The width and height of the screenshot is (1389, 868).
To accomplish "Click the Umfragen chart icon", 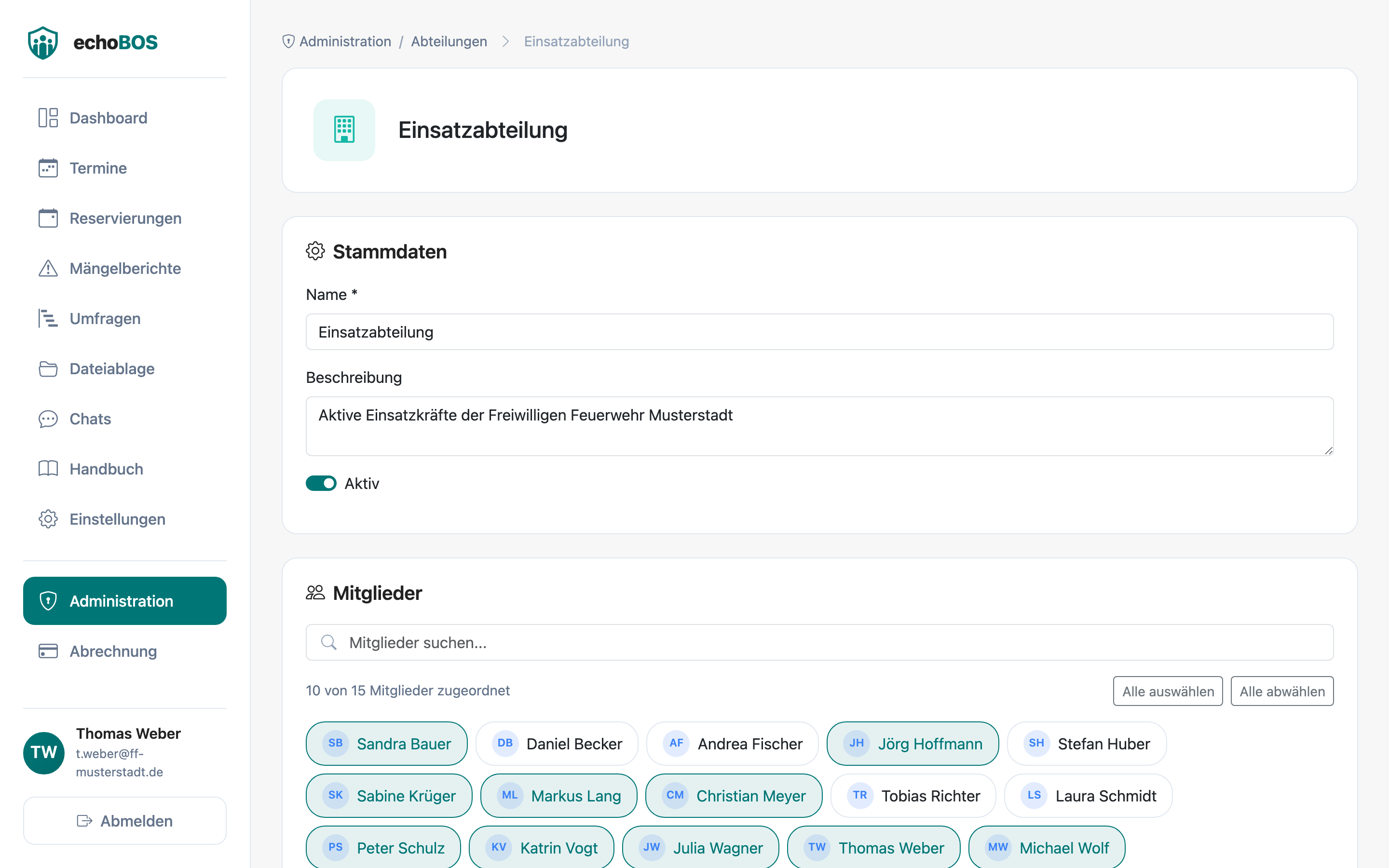I will point(48,319).
